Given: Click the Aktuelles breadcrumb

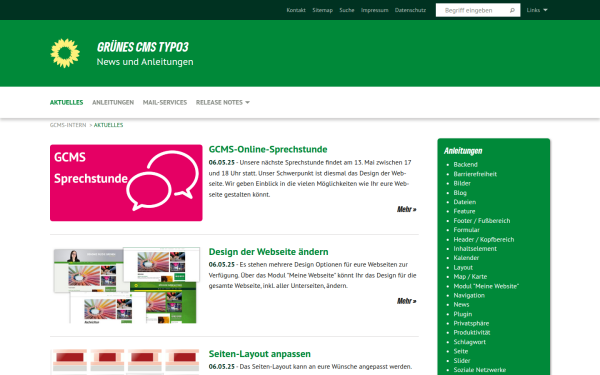Looking at the screenshot, I should pos(108,125).
